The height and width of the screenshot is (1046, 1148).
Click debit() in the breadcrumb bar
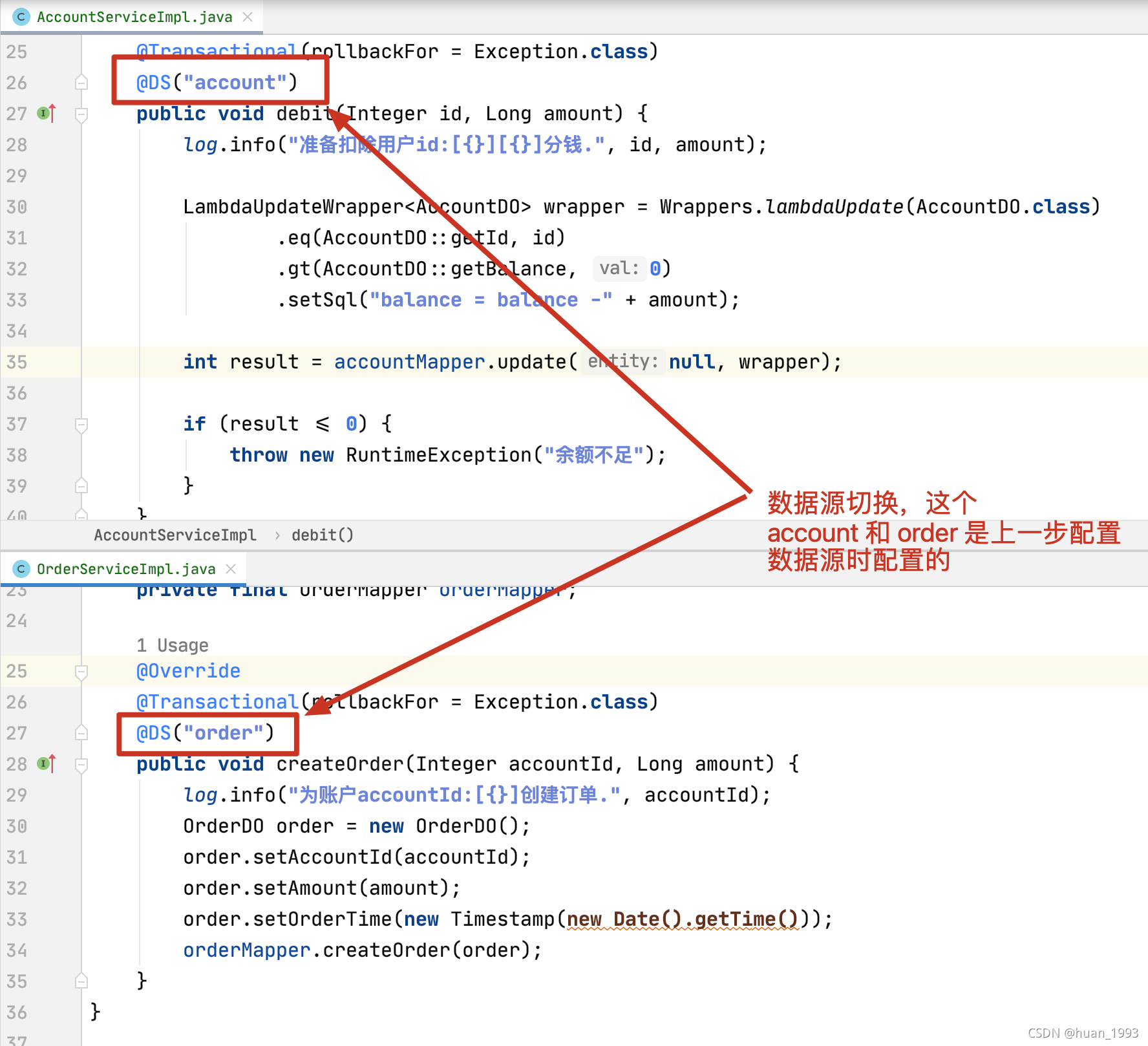(x=323, y=535)
